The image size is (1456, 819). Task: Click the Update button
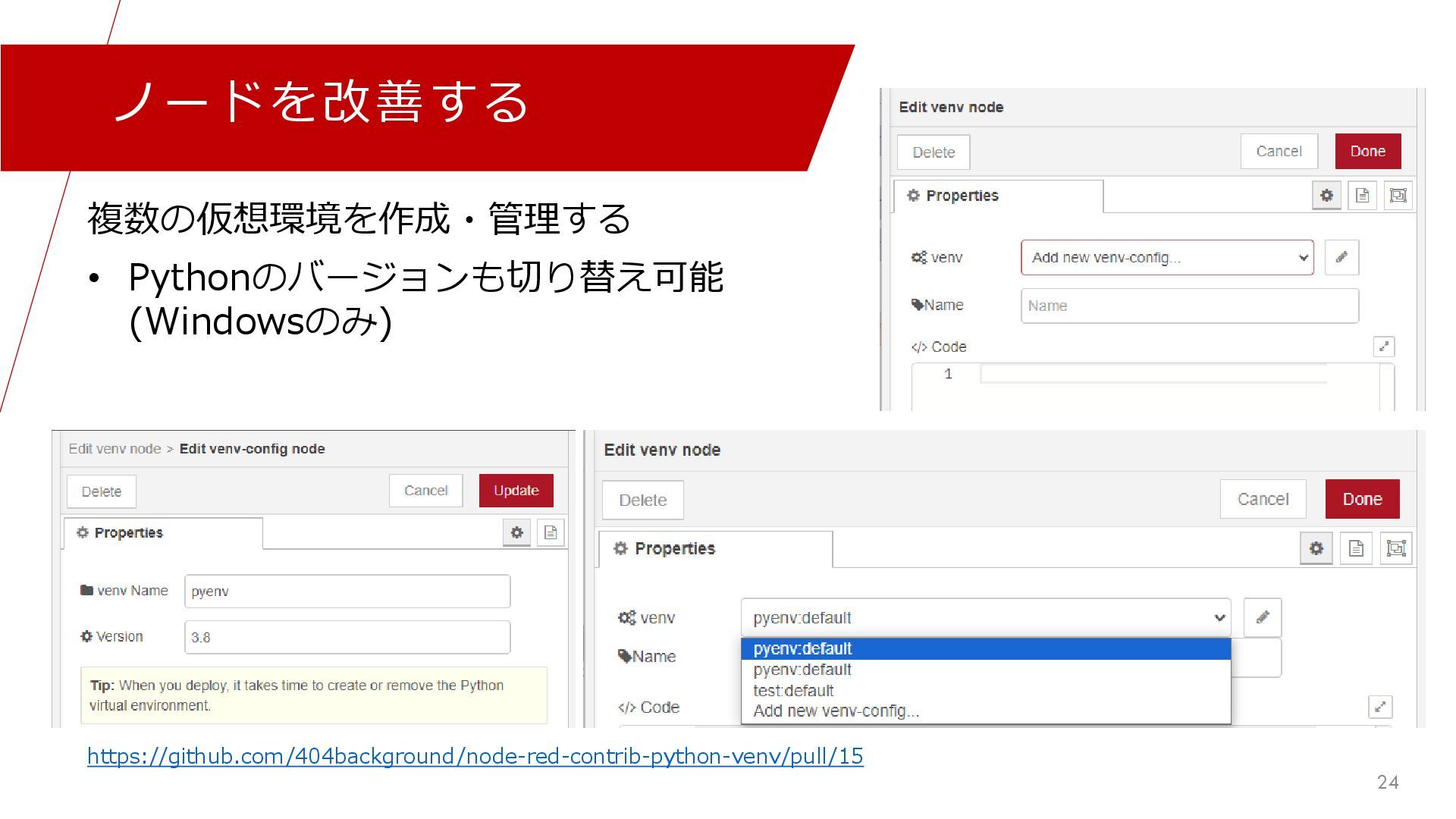coord(516,491)
